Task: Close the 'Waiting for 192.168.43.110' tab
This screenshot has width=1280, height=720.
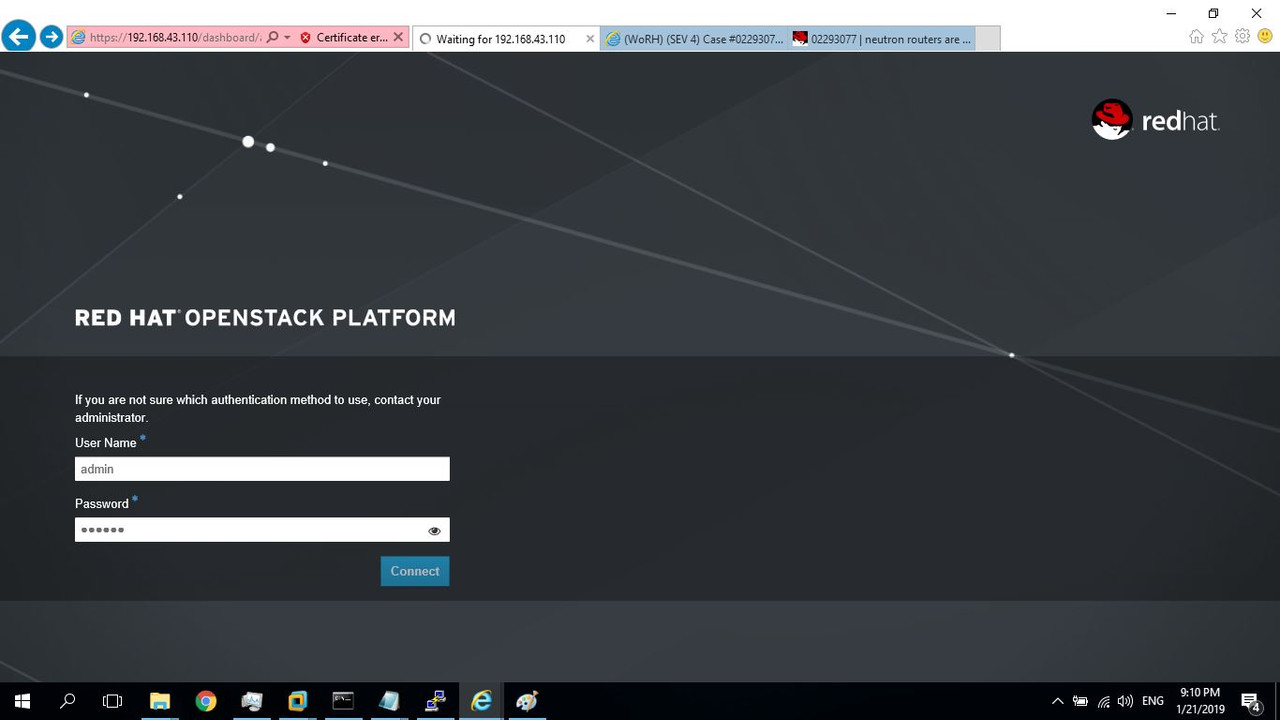Action: (x=590, y=39)
